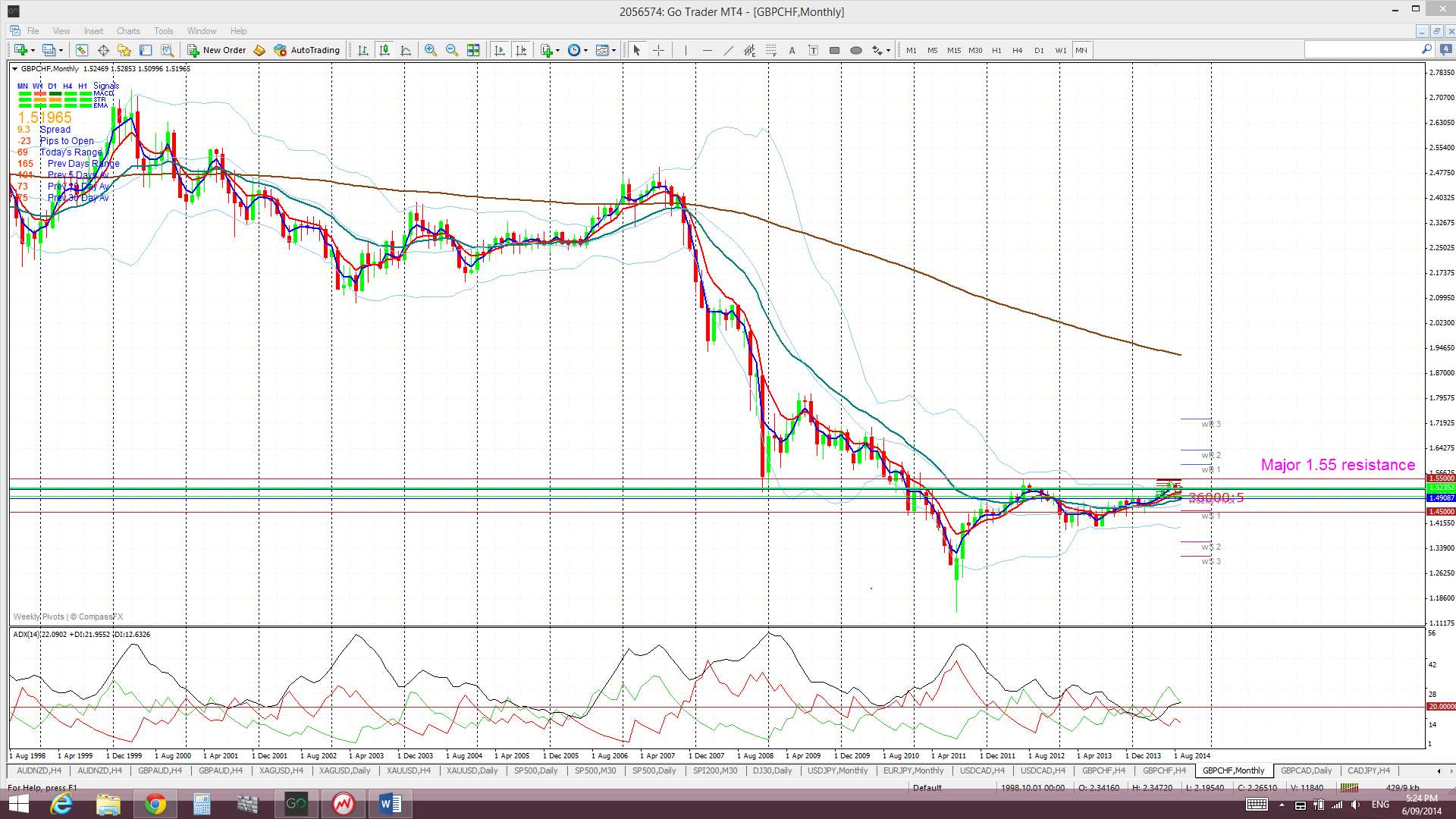Switch to the GBPCAD,Daily chart tab
The width and height of the screenshot is (1456, 819).
point(1305,770)
